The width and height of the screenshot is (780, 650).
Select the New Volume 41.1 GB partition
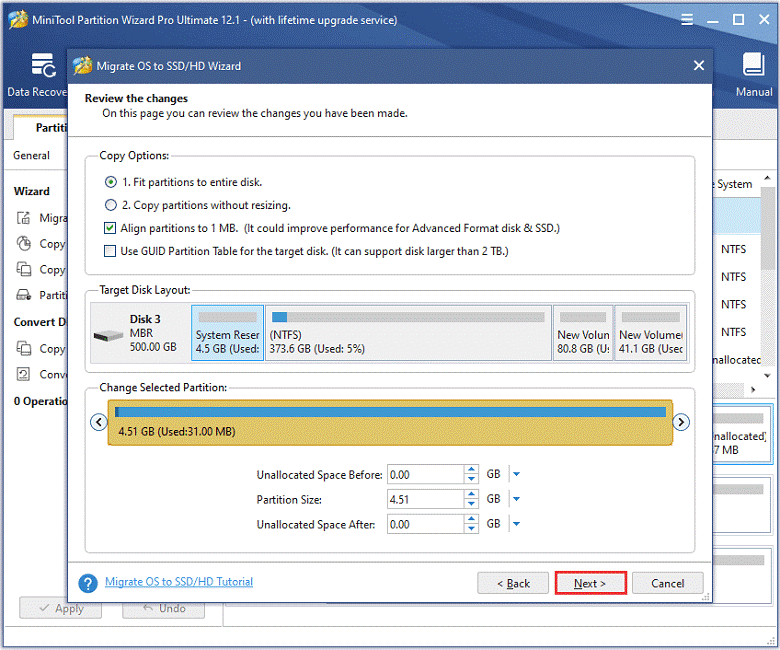pyautogui.click(x=651, y=333)
